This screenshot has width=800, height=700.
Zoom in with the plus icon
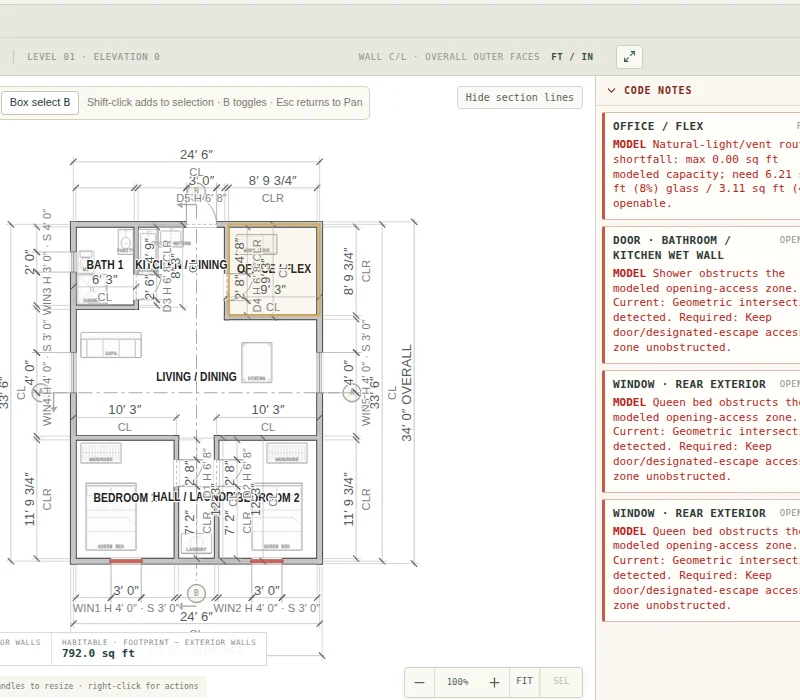click(x=494, y=682)
